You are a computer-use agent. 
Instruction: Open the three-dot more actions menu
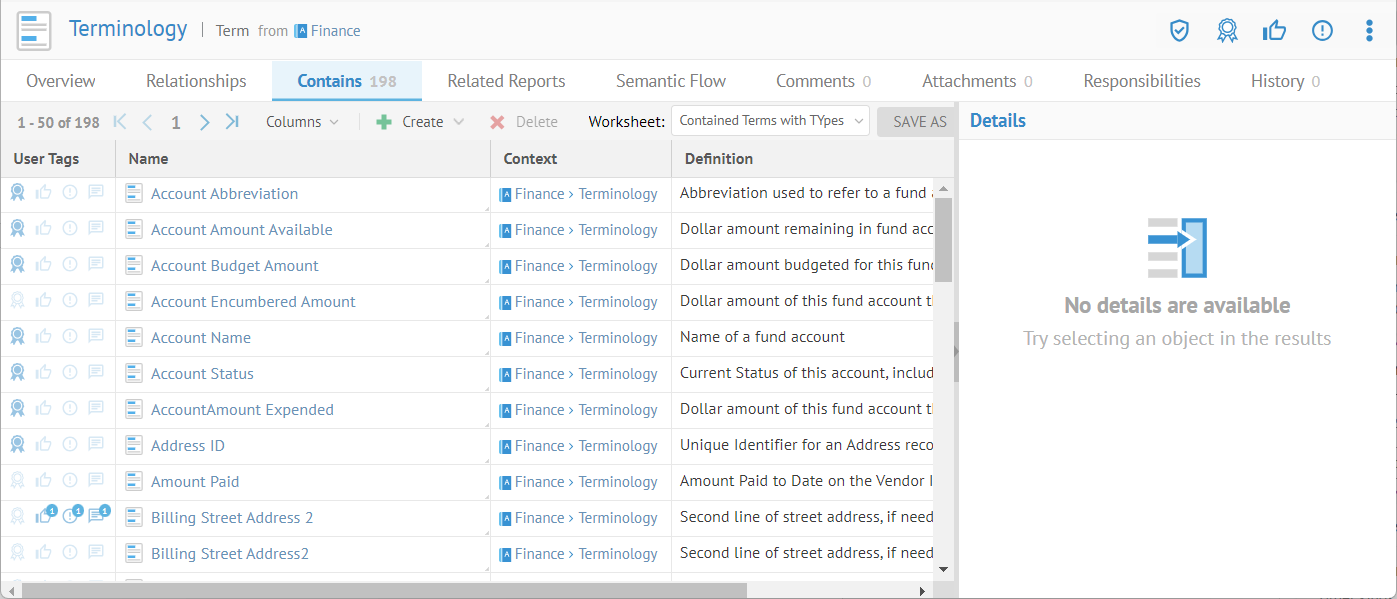1369,31
